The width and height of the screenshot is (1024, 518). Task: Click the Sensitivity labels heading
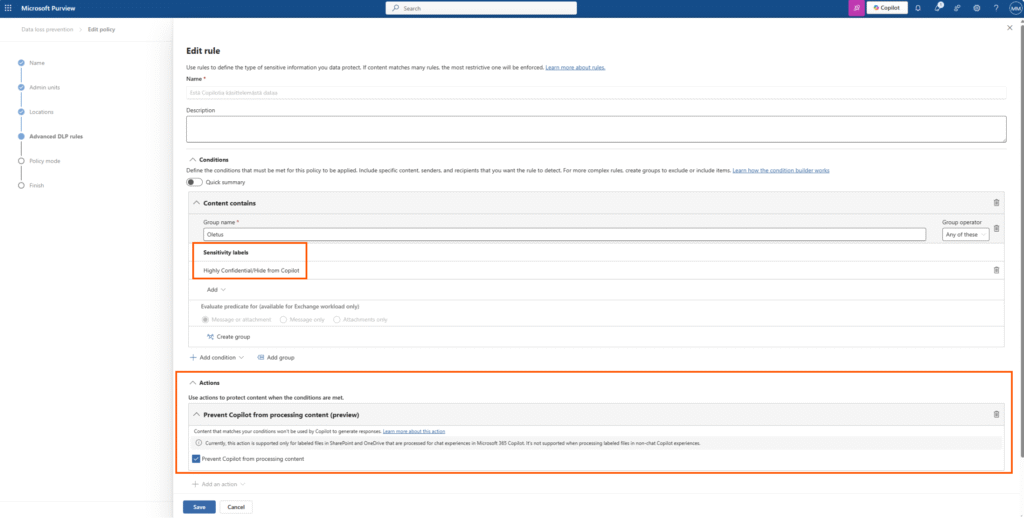tap(225, 252)
